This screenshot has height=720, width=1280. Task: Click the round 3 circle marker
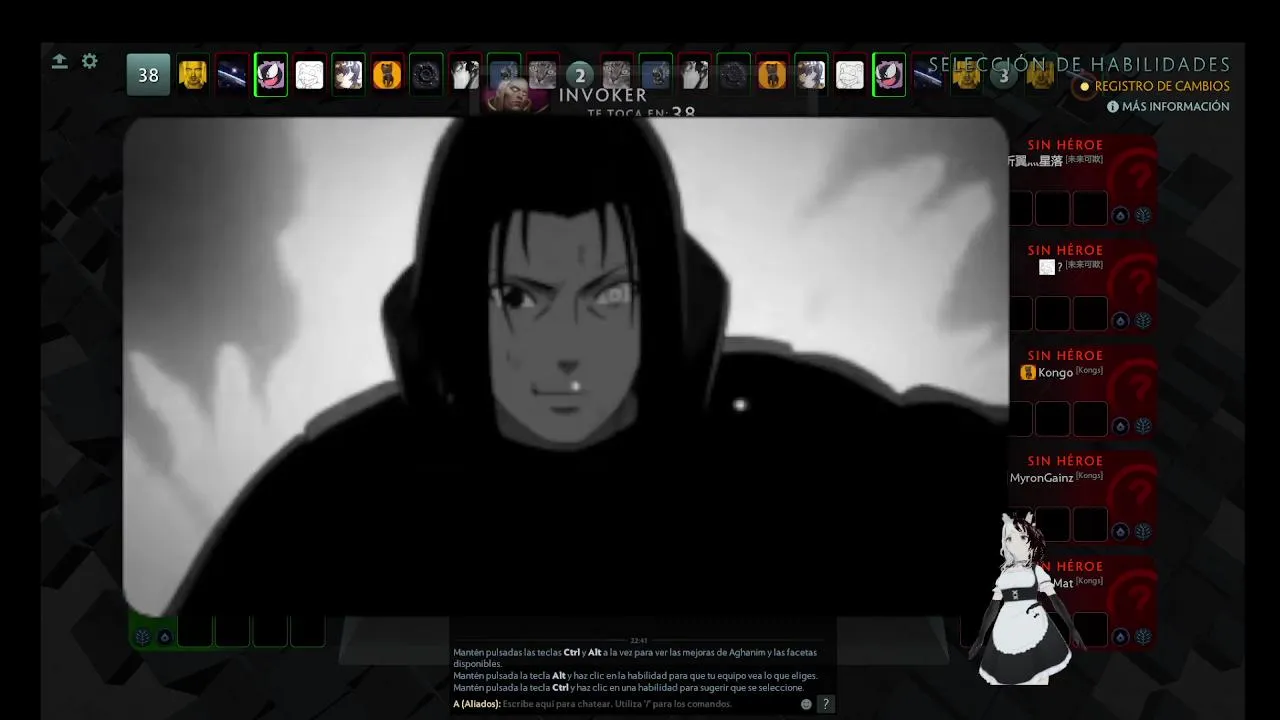click(1004, 76)
